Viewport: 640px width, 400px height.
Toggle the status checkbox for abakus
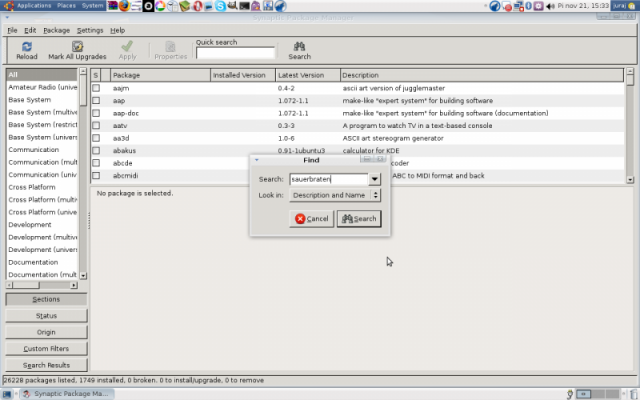96,151
